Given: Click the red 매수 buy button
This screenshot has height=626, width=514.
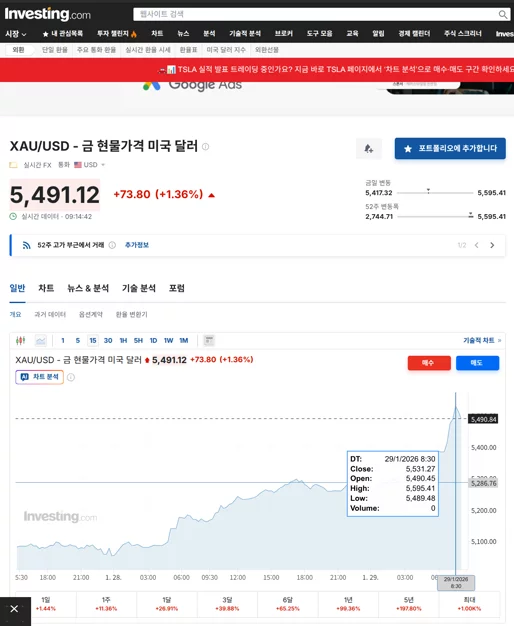Looking at the screenshot, I should (x=429, y=363).
